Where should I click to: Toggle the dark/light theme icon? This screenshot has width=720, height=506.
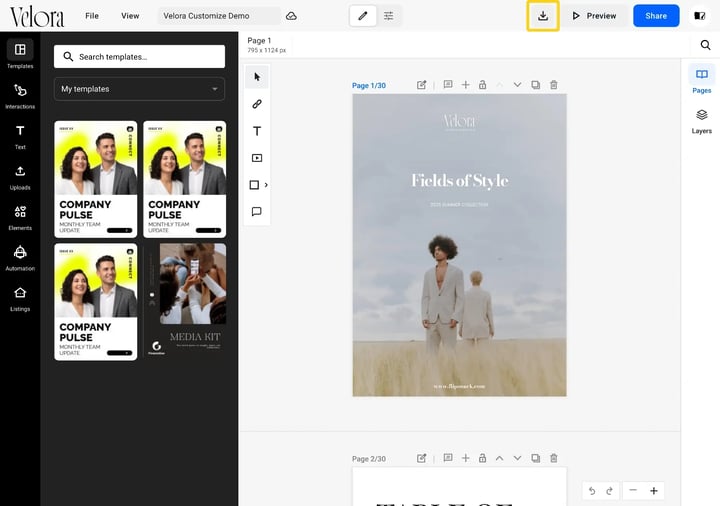pyautogui.click(x=699, y=16)
